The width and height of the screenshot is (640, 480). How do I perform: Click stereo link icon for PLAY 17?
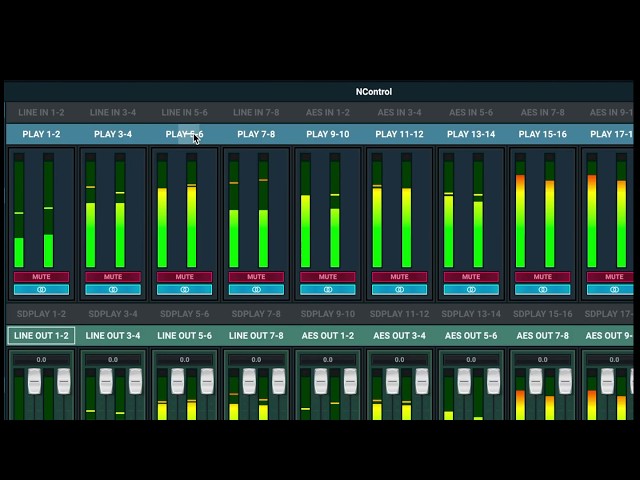(610, 289)
